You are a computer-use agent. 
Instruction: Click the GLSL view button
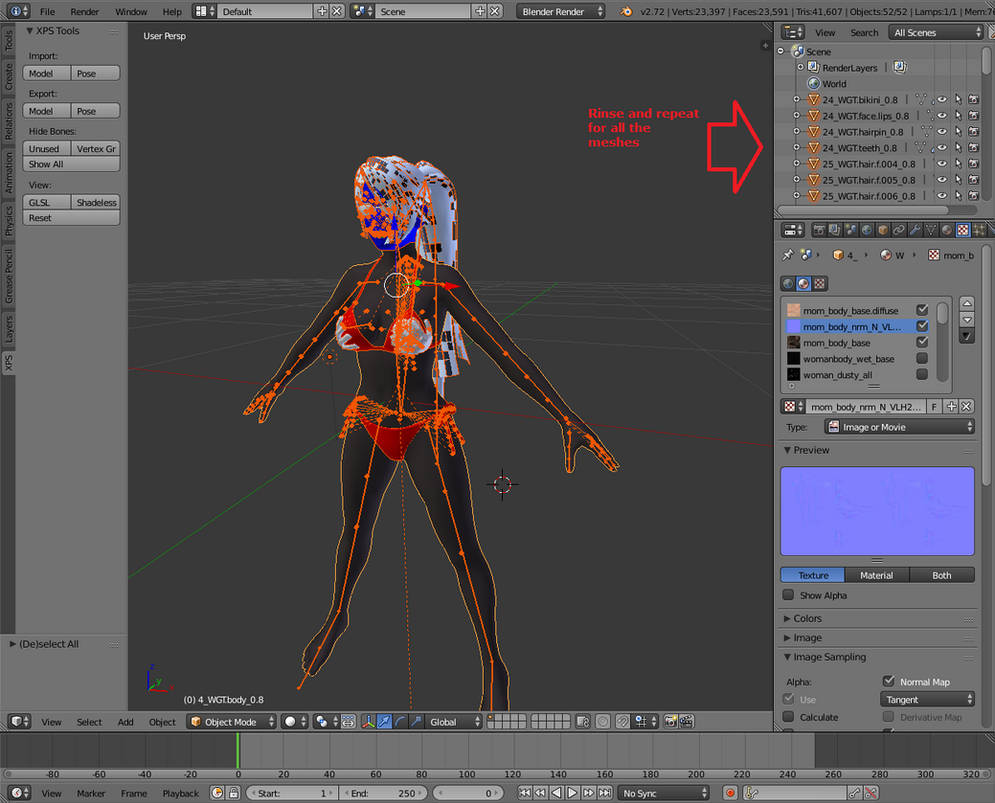tap(46, 202)
